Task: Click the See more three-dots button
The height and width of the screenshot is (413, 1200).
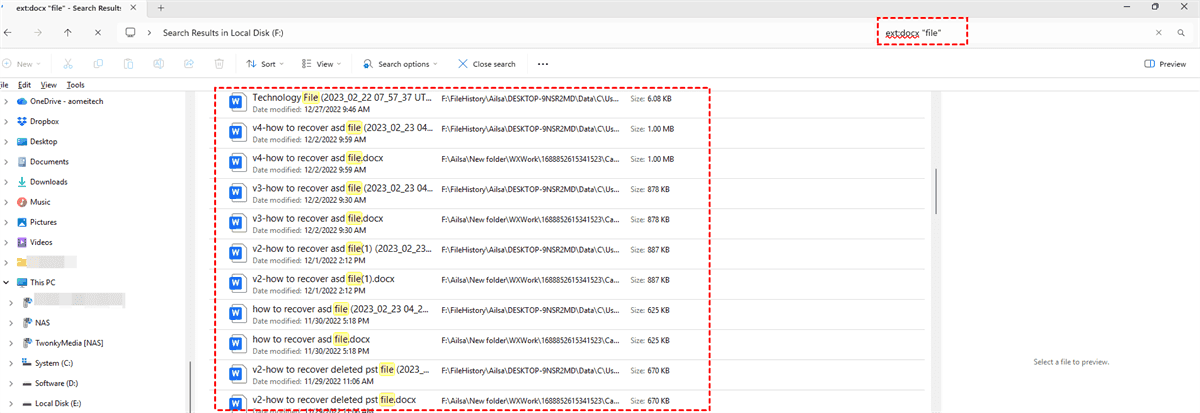Action: pos(543,64)
